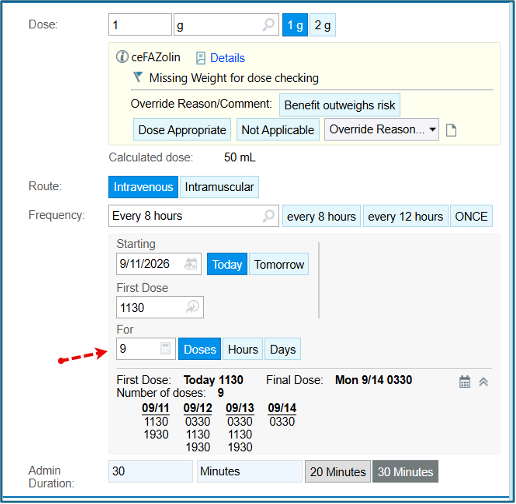This screenshot has height=504, width=516.
Task: Click the Details document icon
Action: click(x=200, y=58)
